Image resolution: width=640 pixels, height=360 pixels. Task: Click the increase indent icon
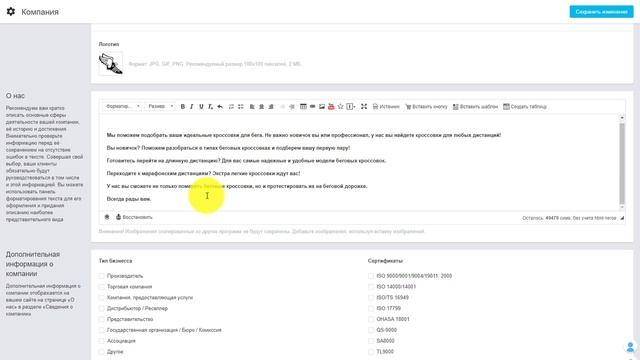(291, 107)
